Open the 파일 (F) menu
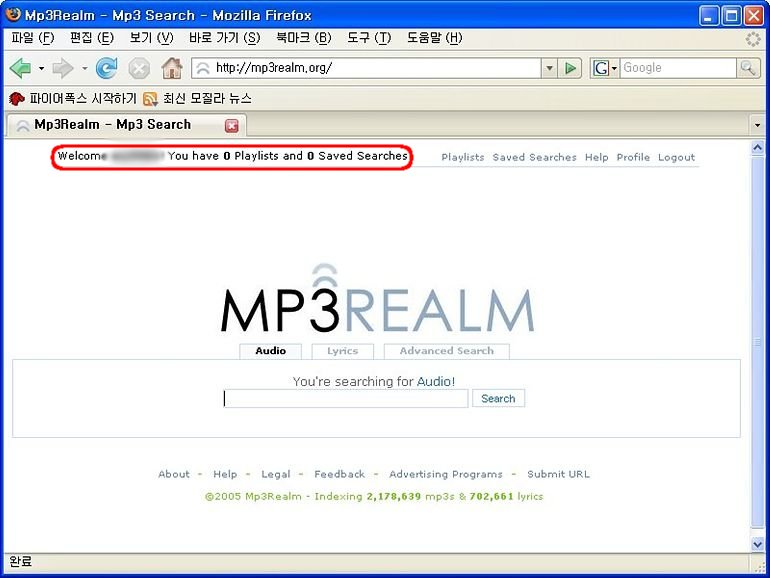Viewport: 770px width, 578px height. pyautogui.click(x=32, y=38)
